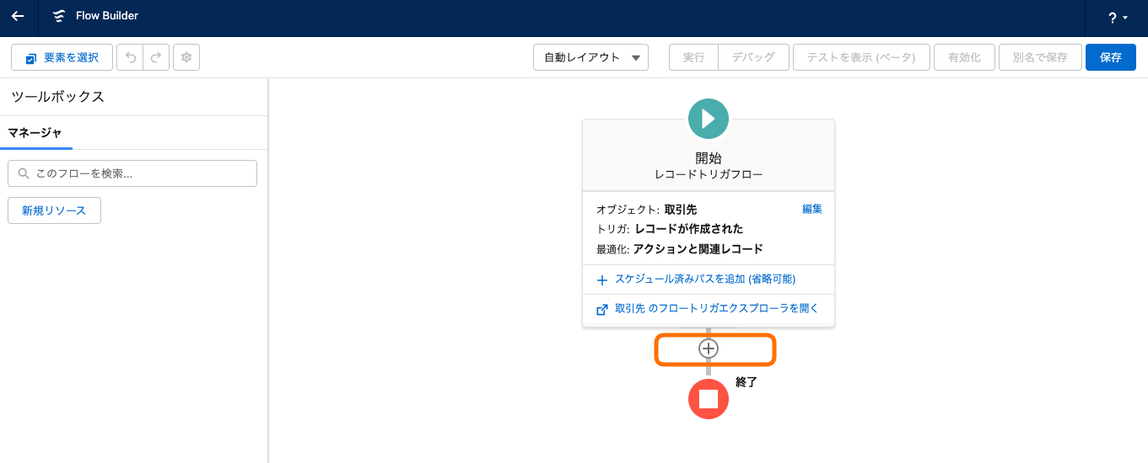Screen dimensions: 1148x463
Task: Add a scheduled path via スケジュール済みパスを追加
Action: [696, 279]
